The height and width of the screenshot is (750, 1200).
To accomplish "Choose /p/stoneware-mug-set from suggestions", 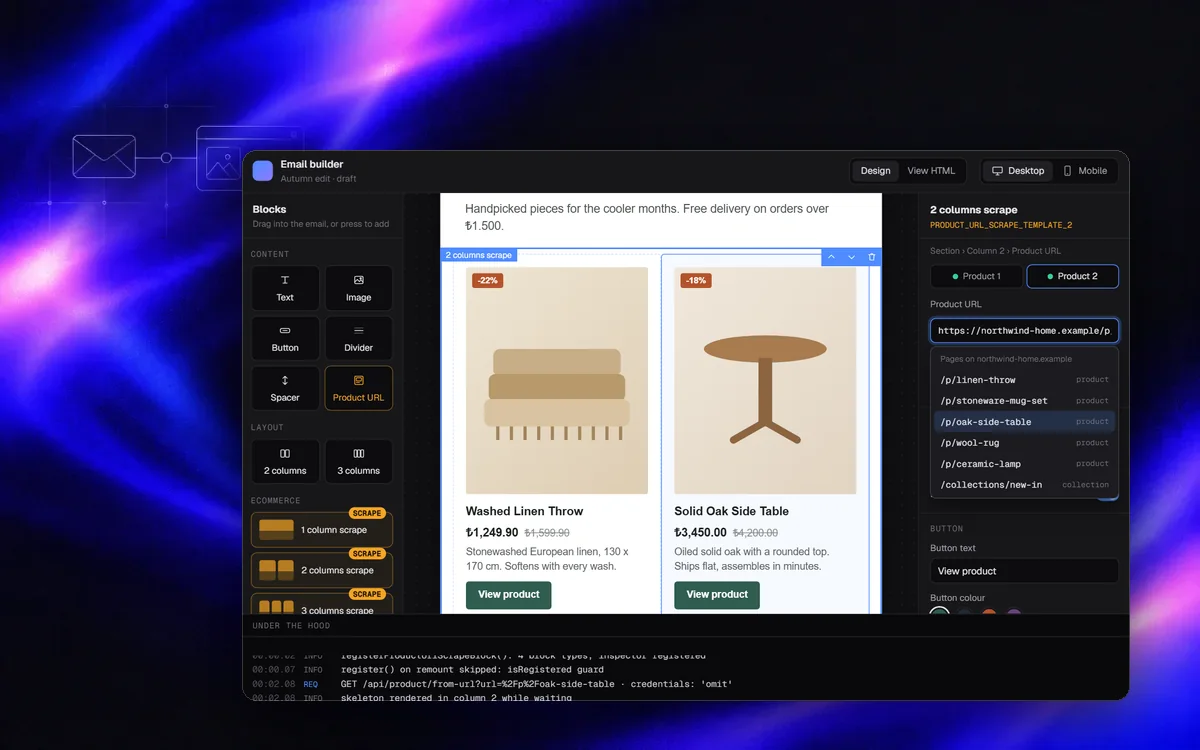I will click(x=1024, y=401).
